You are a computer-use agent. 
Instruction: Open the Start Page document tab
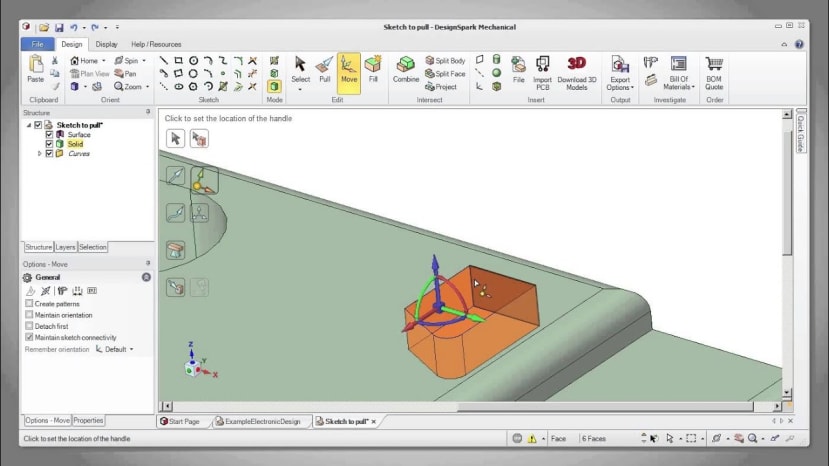[x=180, y=422]
